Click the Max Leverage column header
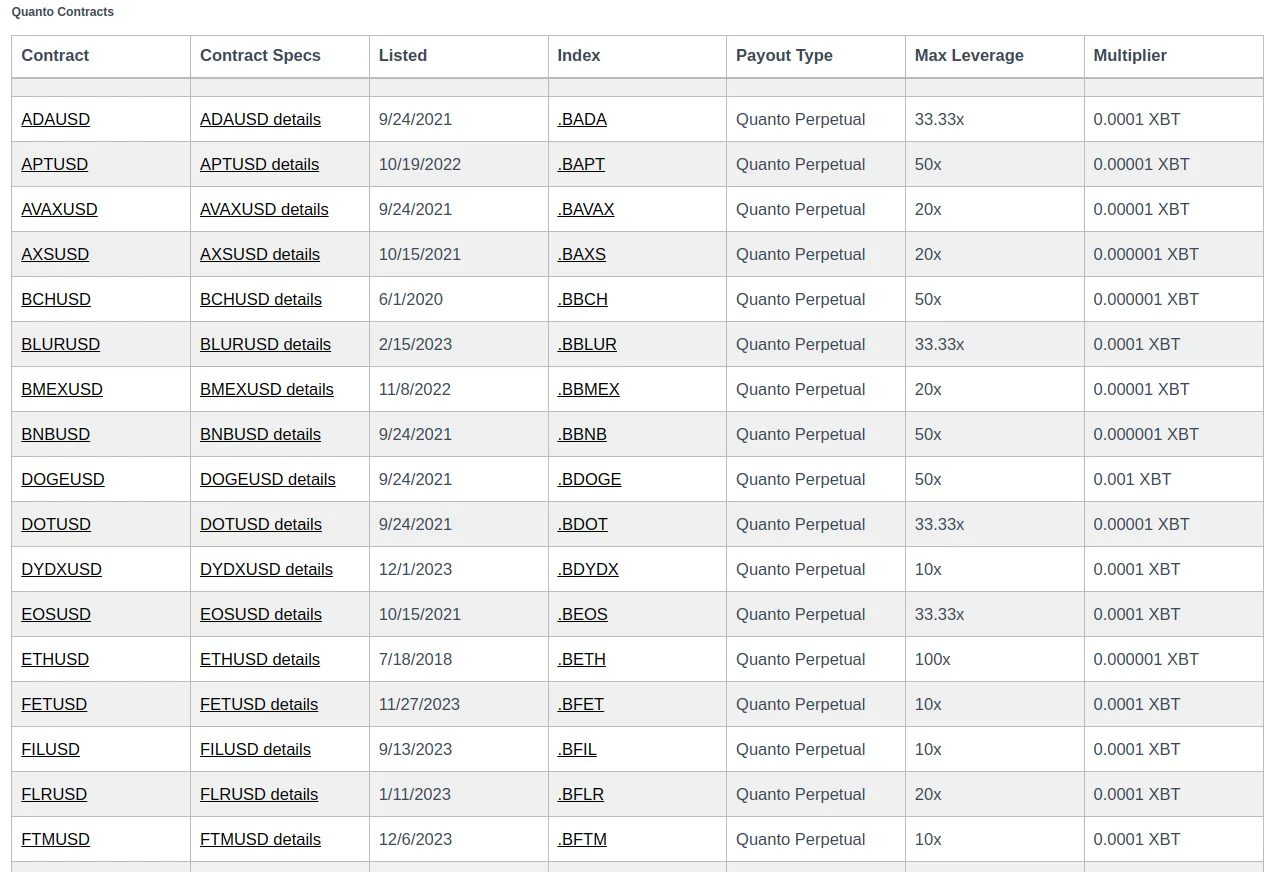 click(968, 56)
